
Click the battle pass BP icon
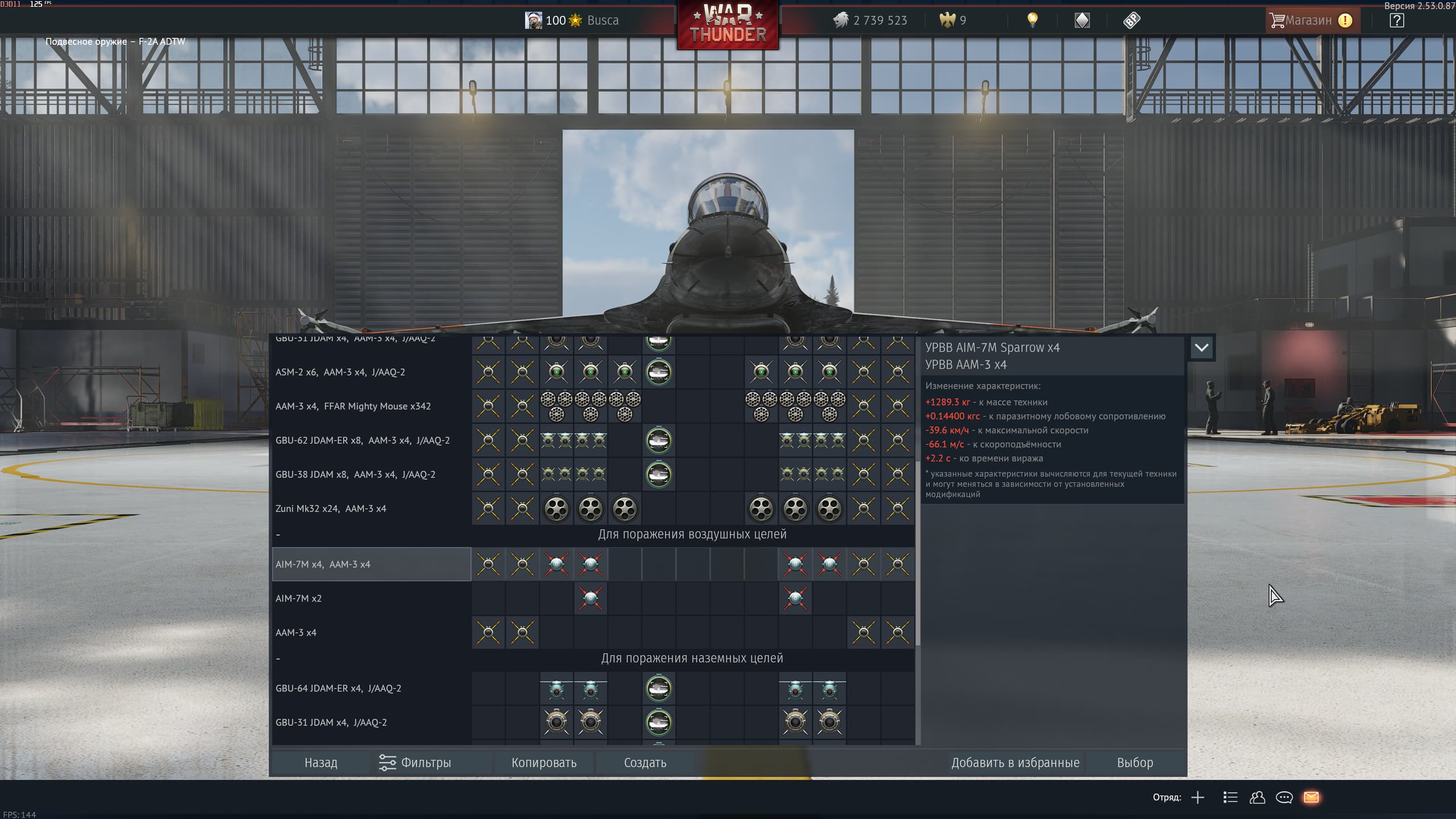point(1132,20)
